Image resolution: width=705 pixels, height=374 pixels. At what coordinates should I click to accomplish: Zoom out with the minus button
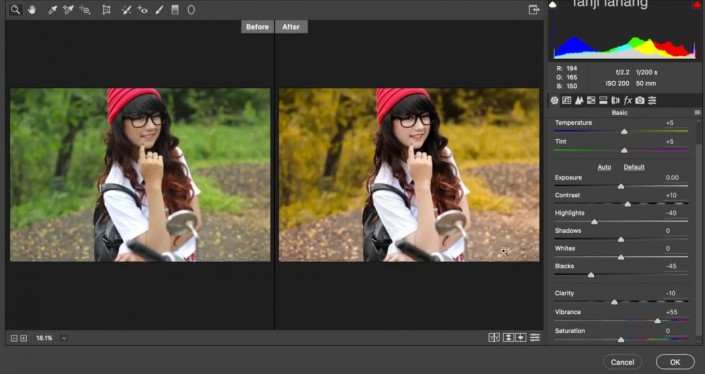14,338
